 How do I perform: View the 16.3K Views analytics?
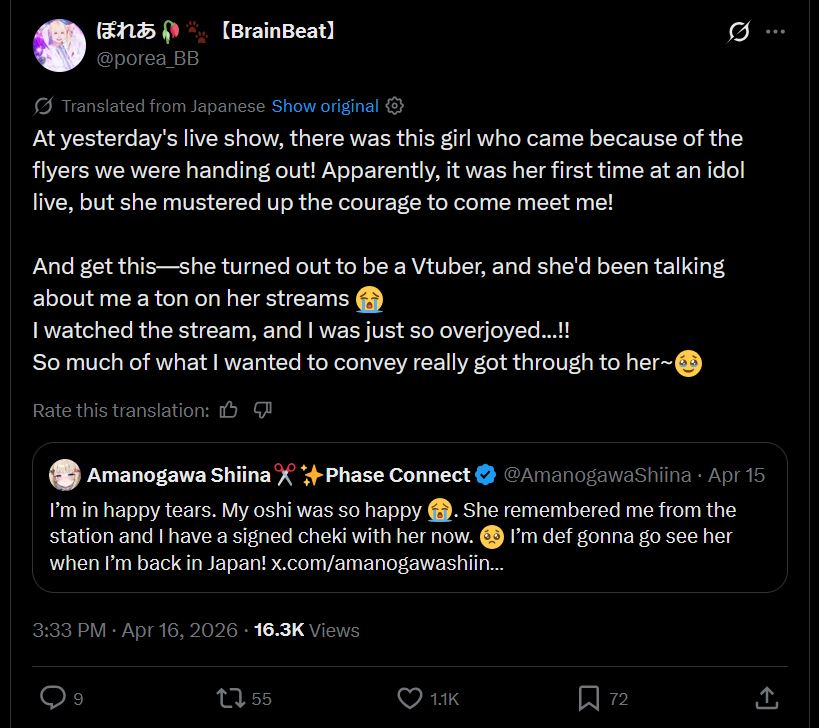(x=307, y=630)
